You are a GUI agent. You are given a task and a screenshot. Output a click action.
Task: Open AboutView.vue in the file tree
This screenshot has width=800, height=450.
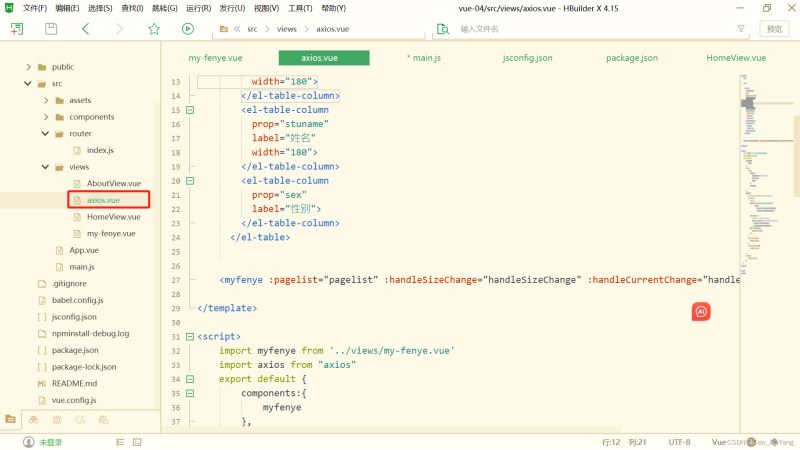click(114, 184)
